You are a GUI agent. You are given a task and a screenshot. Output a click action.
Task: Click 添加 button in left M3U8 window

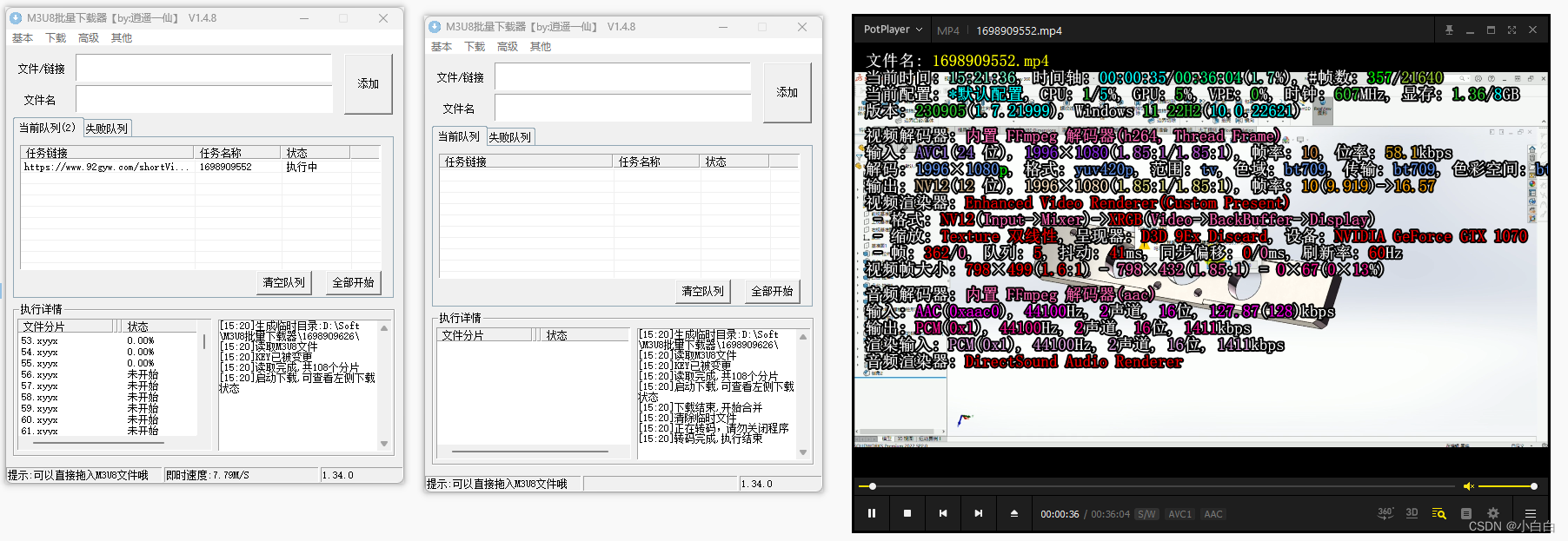(x=369, y=83)
